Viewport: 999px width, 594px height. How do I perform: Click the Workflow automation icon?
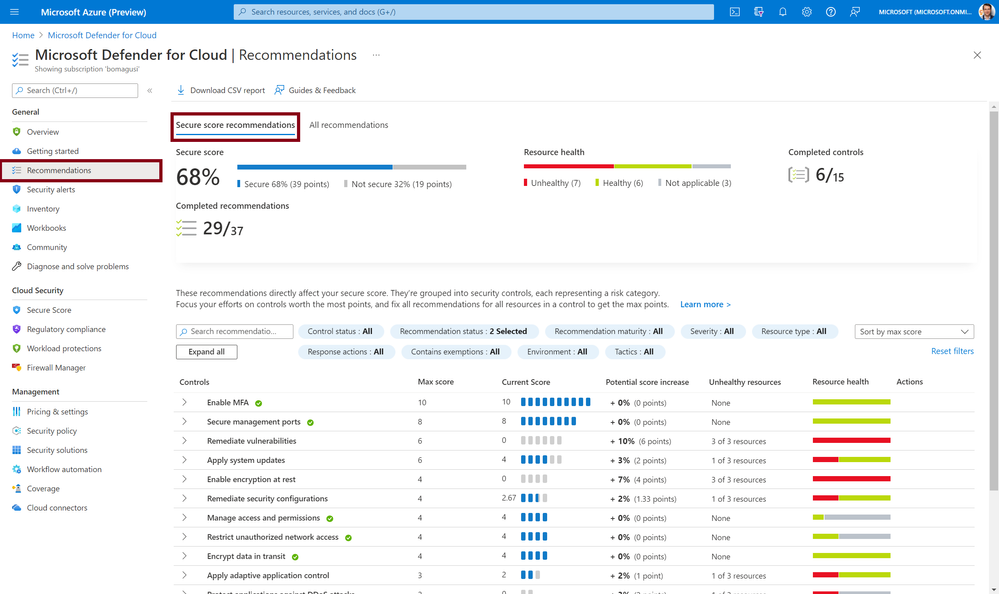coord(17,469)
